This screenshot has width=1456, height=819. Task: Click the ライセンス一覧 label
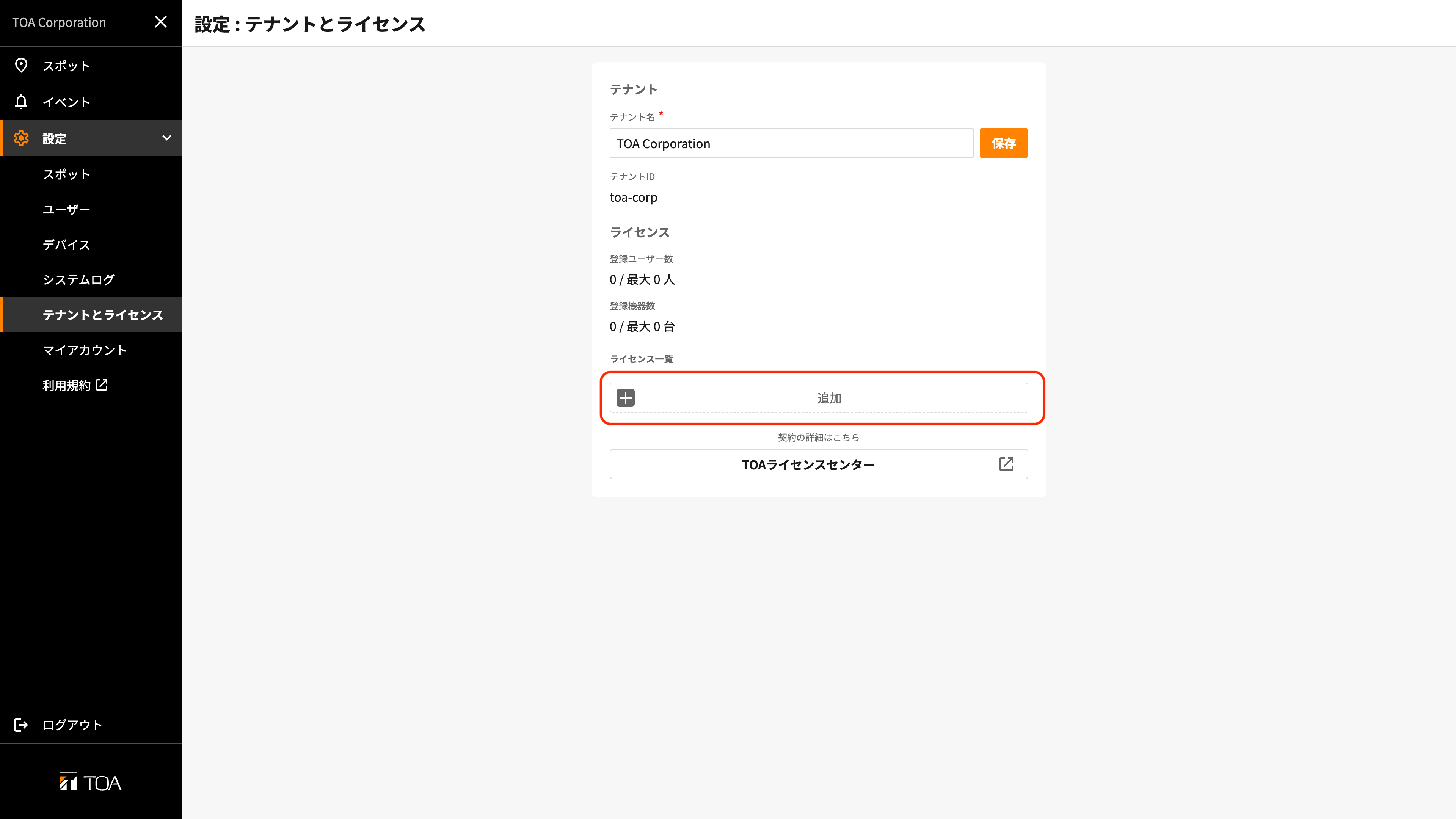641,359
